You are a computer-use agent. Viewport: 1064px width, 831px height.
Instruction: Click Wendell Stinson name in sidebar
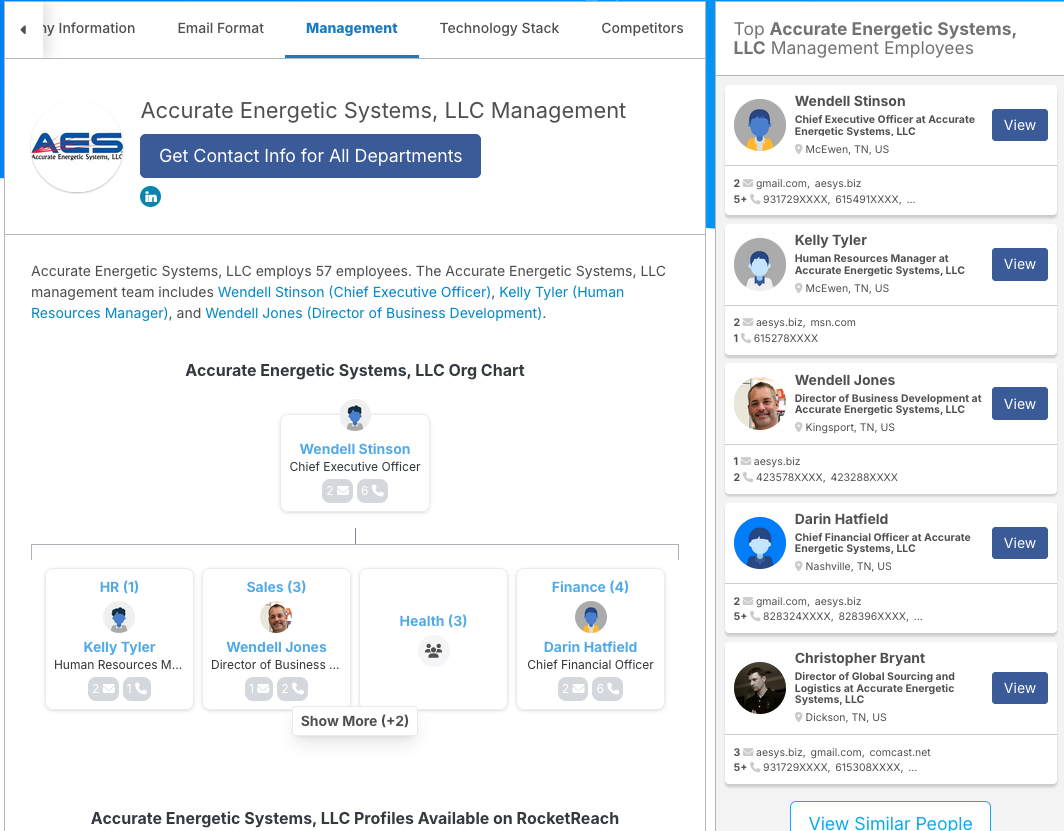tap(850, 101)
